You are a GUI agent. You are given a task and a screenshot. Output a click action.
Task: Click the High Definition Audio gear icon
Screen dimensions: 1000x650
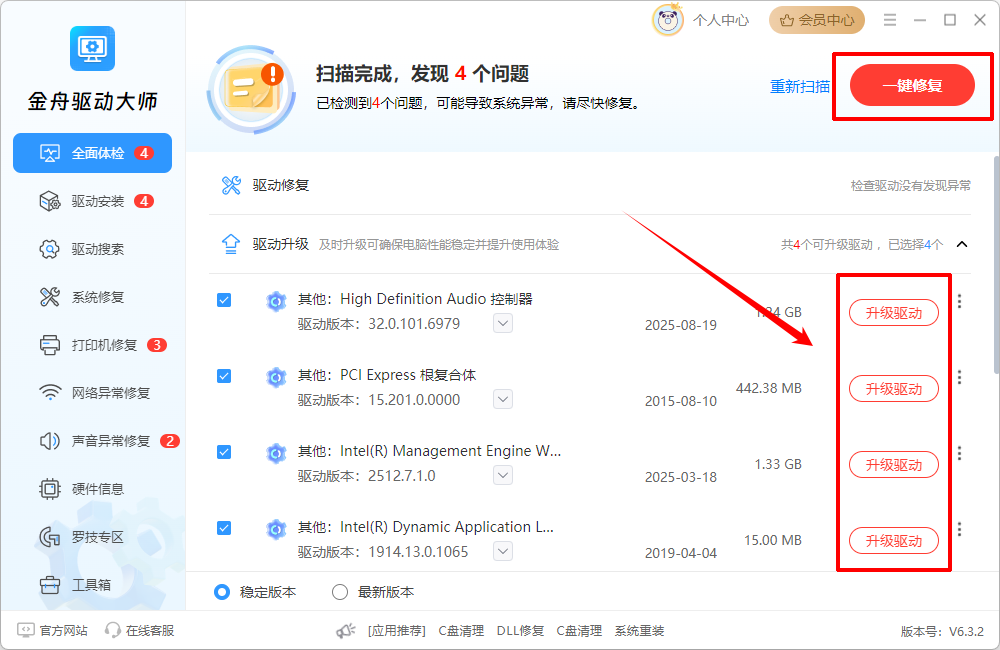click(x=276, y=301)
